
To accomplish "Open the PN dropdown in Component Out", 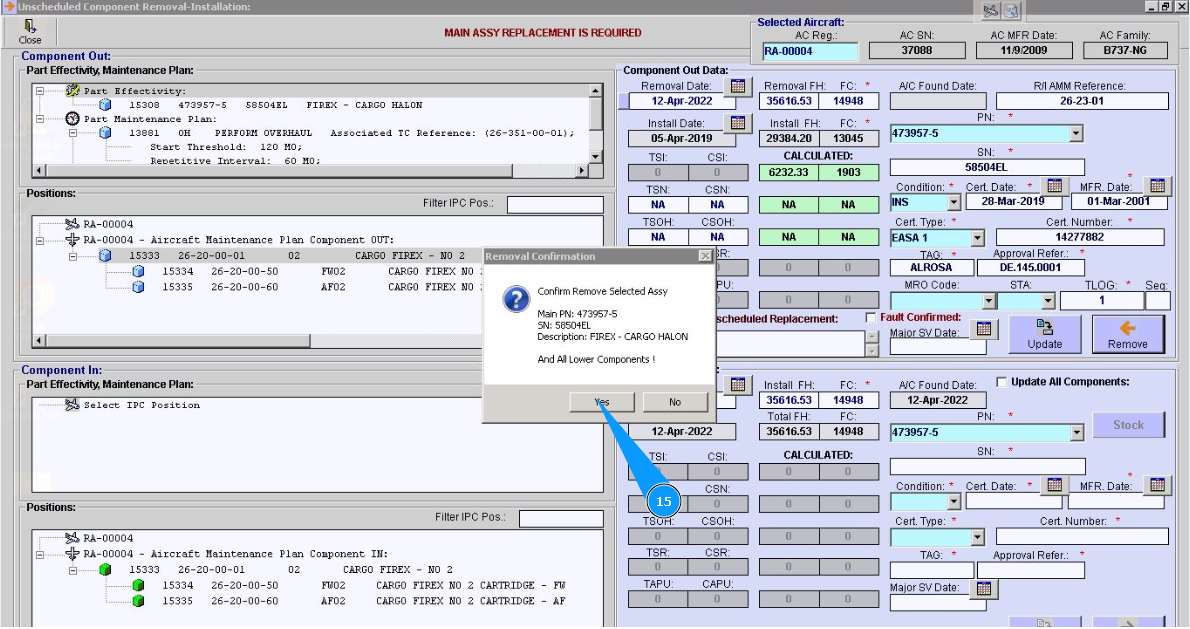I will click(x=1075, y=133).
